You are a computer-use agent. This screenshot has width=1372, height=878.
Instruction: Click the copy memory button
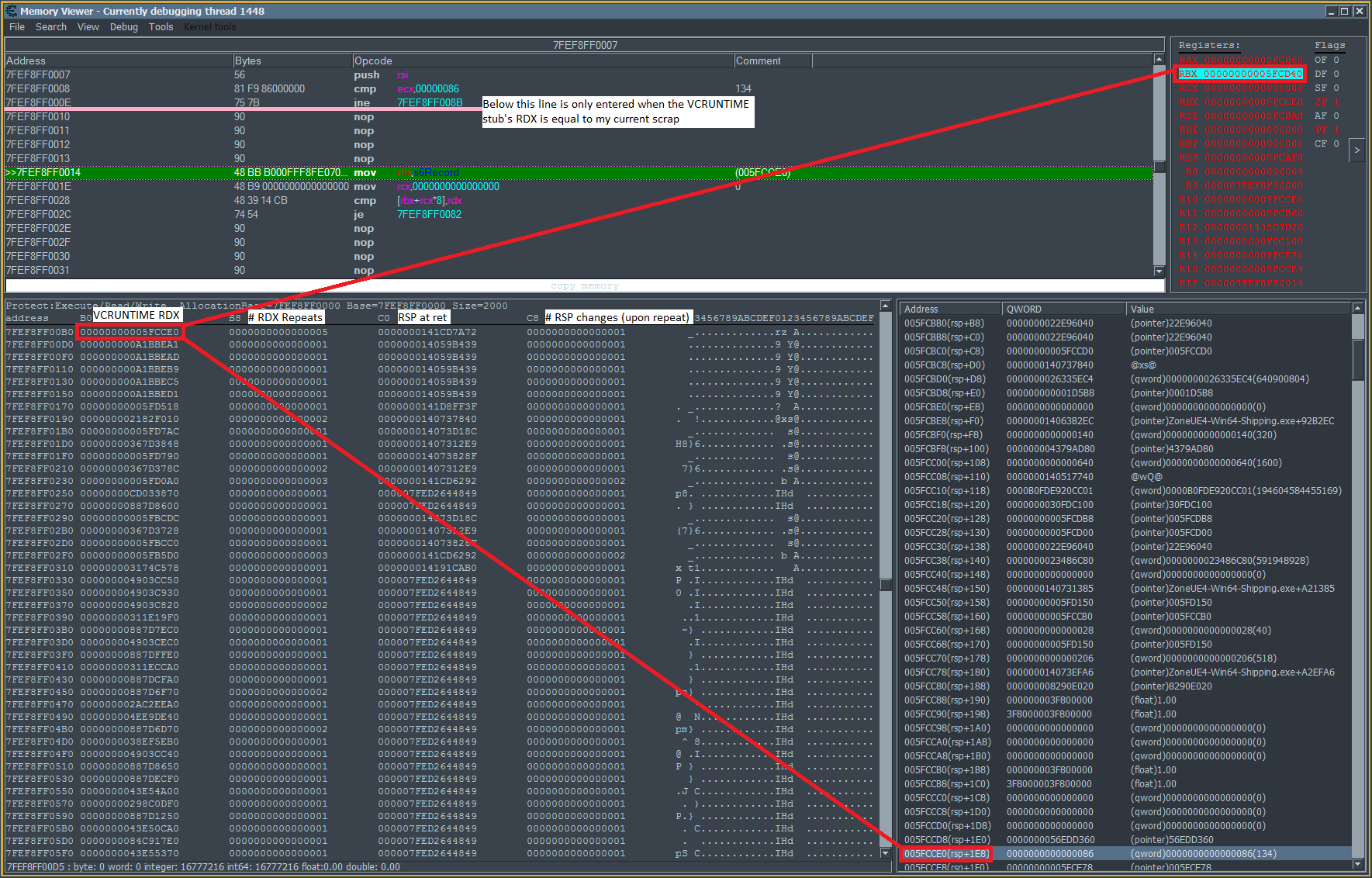(584, 285)
